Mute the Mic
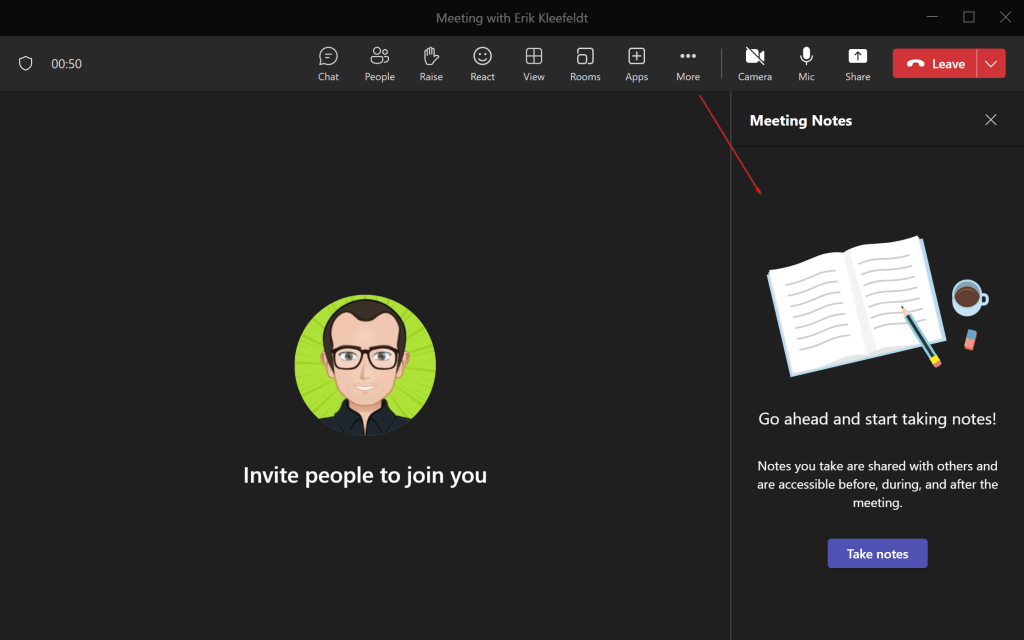The height and width of the screenshot is (640, 1024). 806,63
